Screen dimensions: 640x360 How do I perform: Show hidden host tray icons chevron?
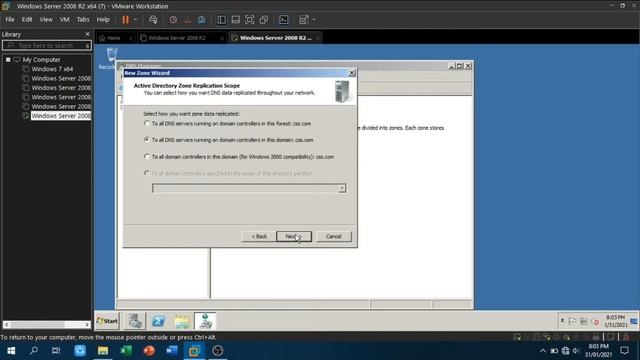542,351
